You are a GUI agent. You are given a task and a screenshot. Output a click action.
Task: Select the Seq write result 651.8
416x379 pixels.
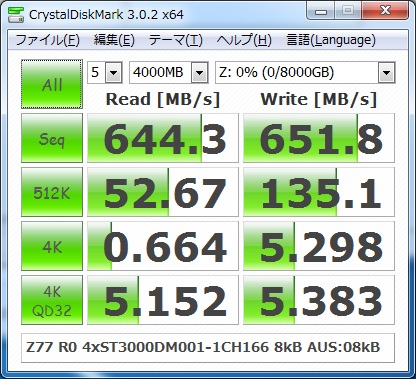click(319, 138)
